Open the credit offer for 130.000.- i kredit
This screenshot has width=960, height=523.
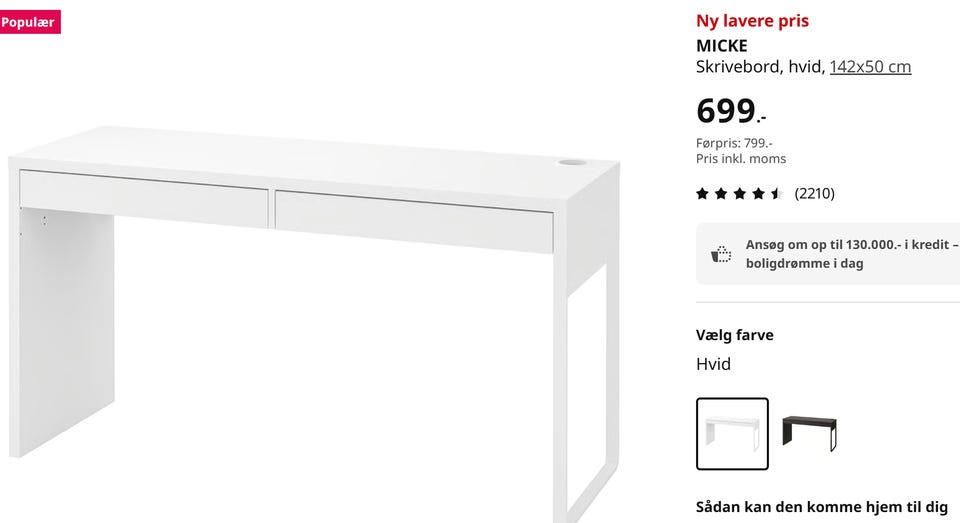tap(828, 254)
